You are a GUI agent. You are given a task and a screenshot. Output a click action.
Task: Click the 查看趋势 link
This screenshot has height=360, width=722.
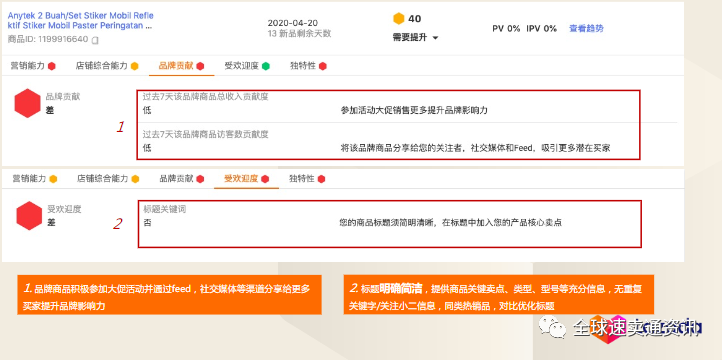[x=586, y=29]
